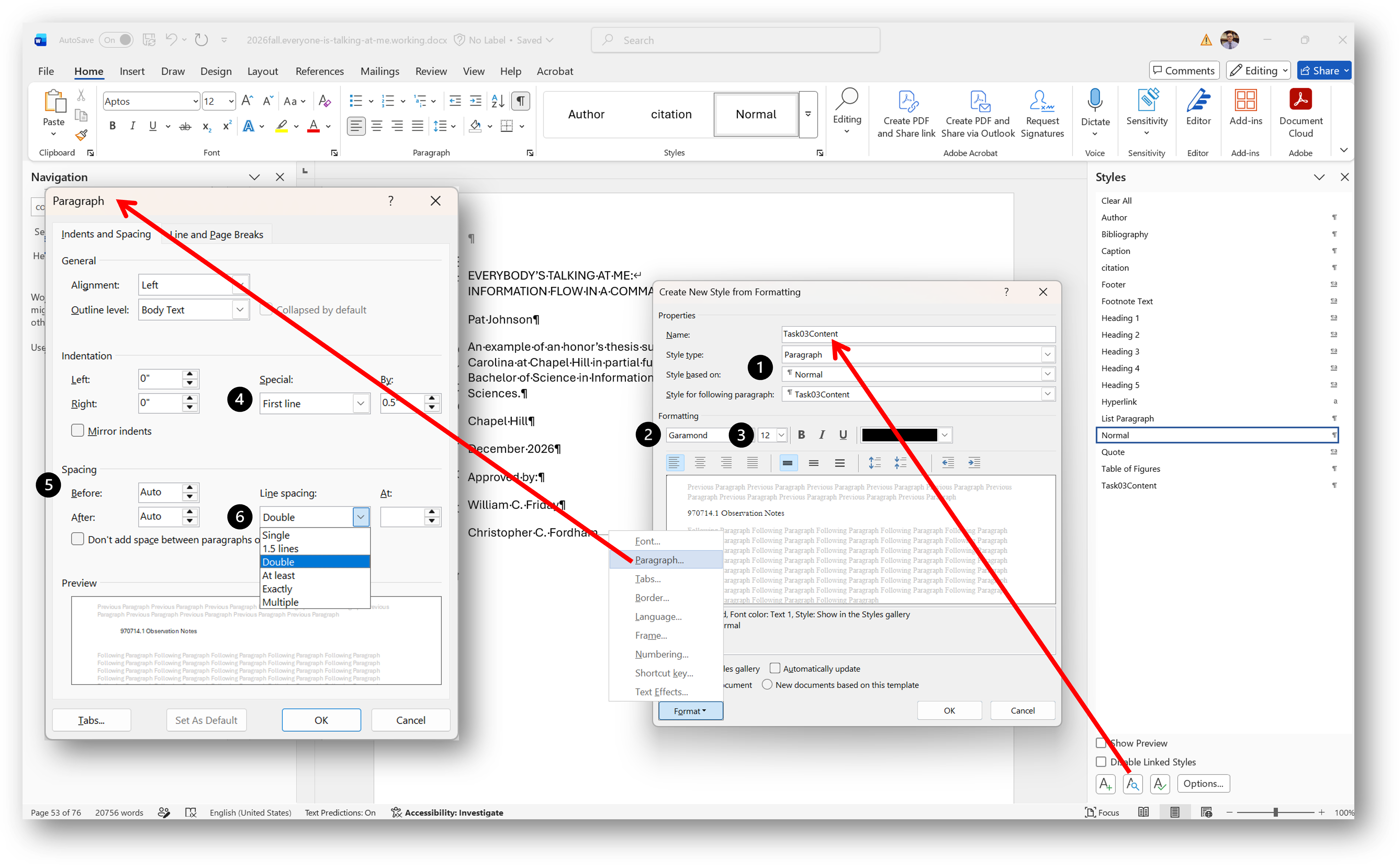
Task: Center align text from ribbon Paragraph group
Action: [376, 126]
